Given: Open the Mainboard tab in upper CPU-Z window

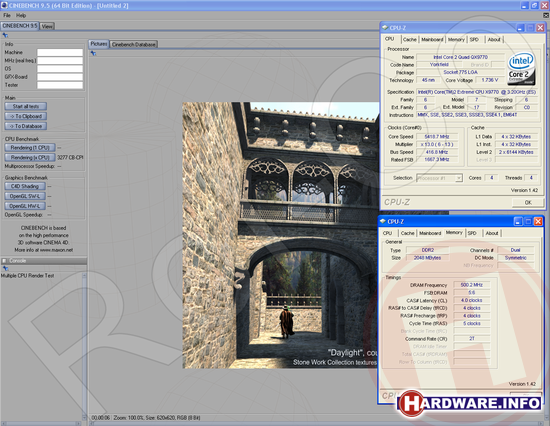Looking at the screenshot, I should (432, 39).
